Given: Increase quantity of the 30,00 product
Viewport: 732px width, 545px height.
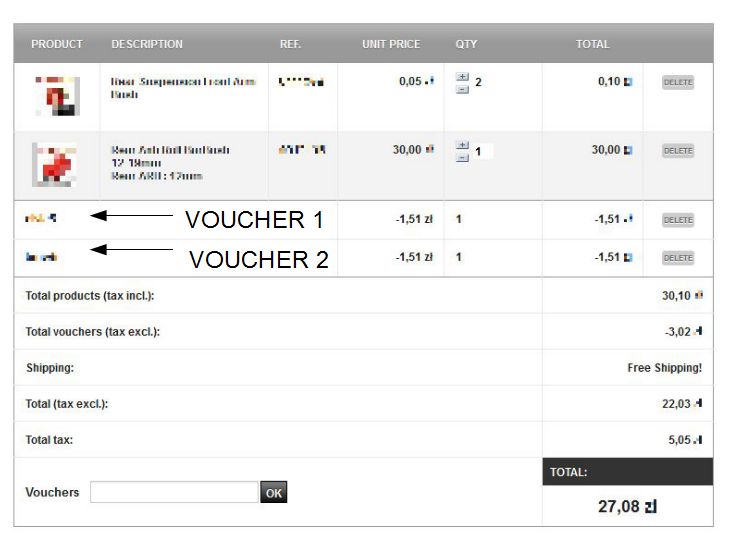Looking at the screenshot, I should click(462, 145).
